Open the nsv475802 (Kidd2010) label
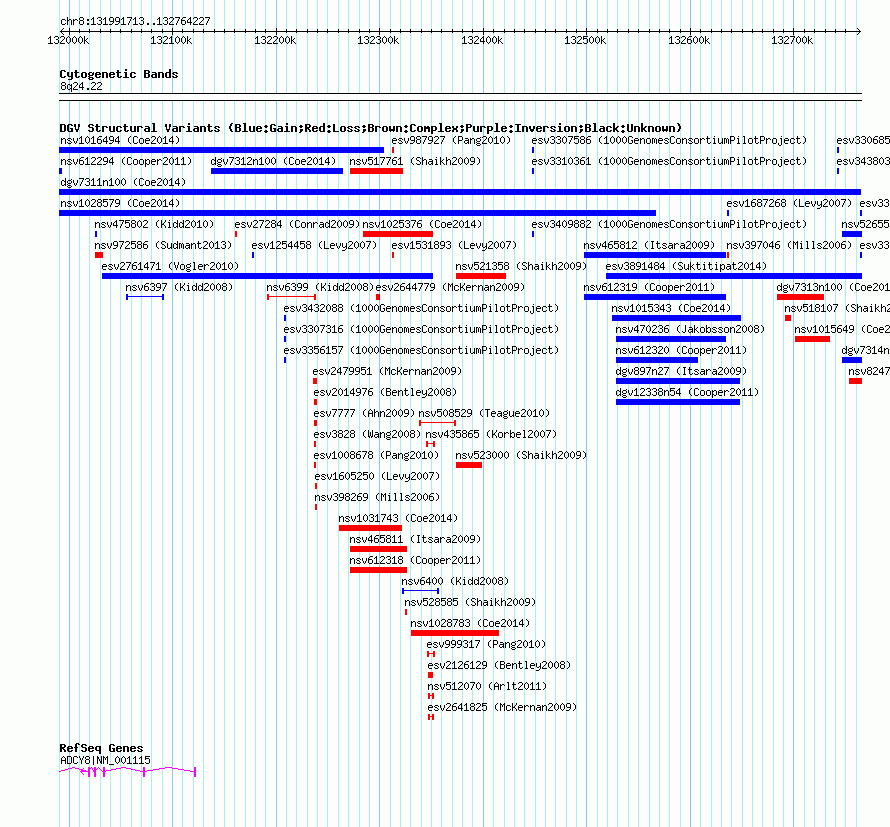The image size is (890, 827). (154, 224)
